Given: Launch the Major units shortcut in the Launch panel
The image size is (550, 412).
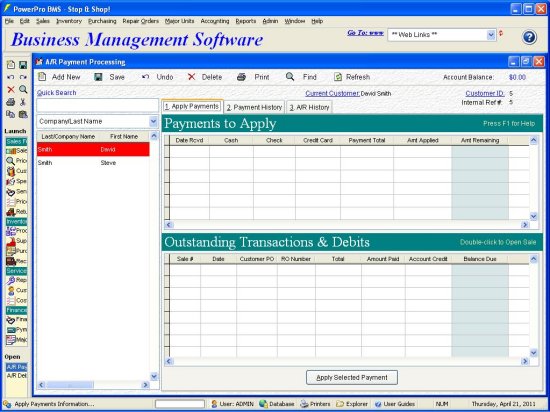Looking at the screenshot, I should pos(17,340).
